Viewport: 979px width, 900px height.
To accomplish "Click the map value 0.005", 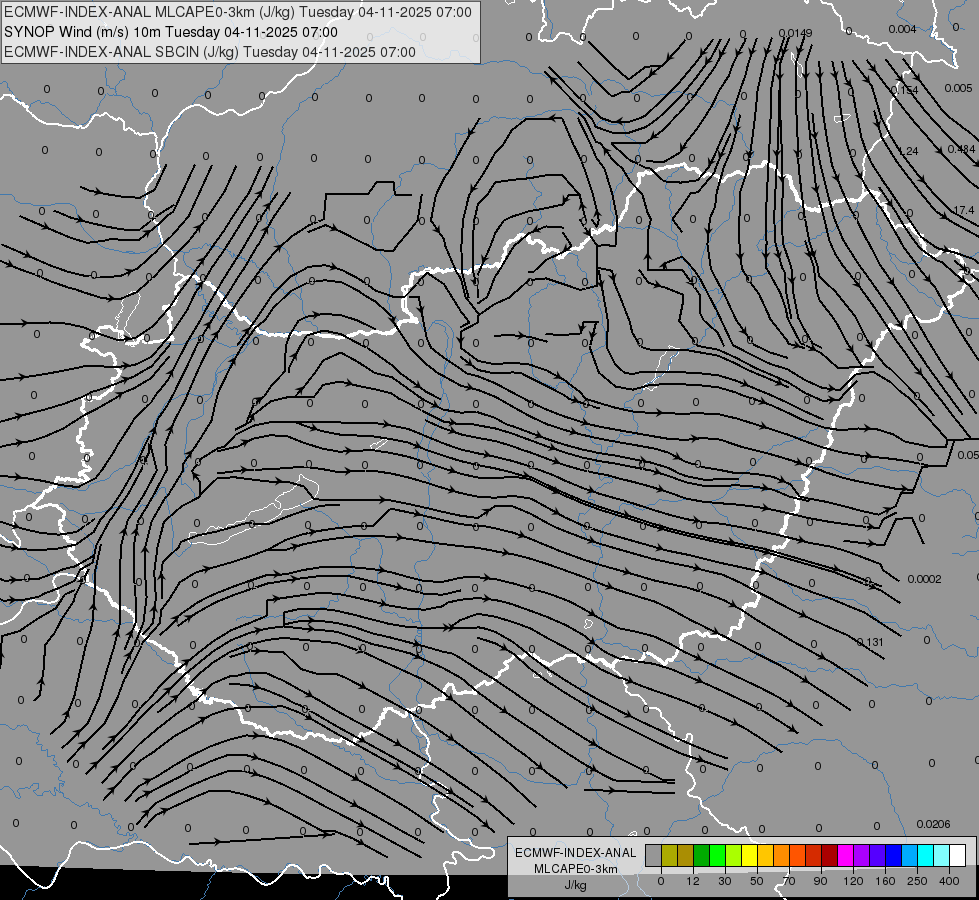I will 958,88.
